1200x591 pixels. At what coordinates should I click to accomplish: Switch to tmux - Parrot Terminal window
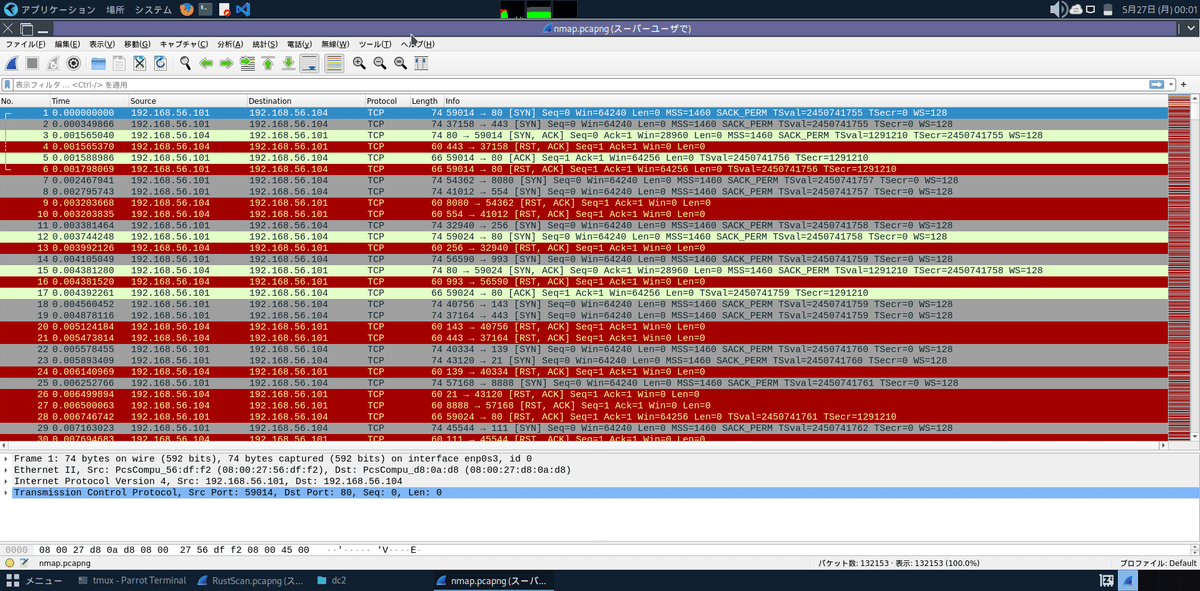pos(133,580)
